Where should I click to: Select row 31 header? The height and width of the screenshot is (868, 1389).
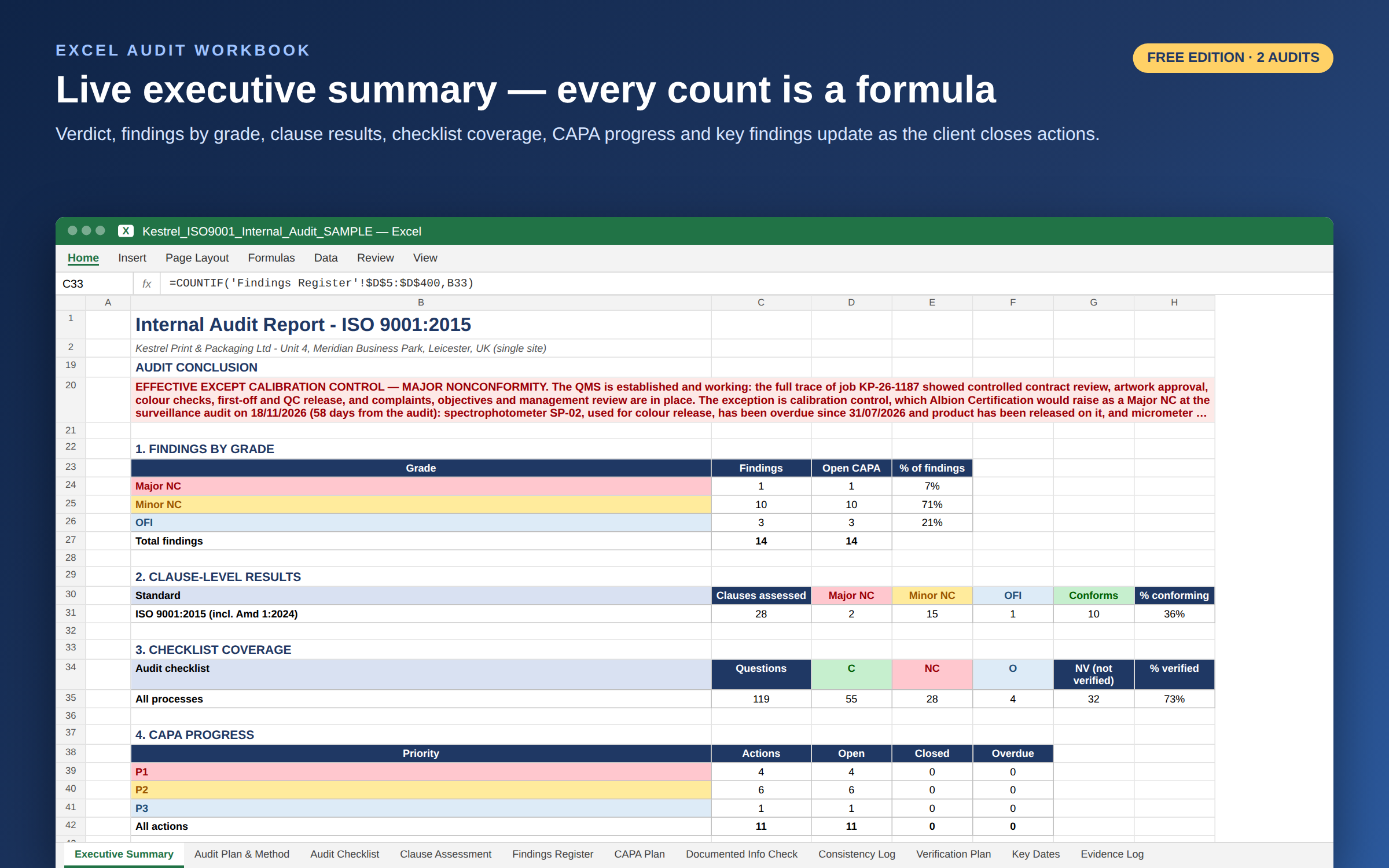click(x=71, y=613)
